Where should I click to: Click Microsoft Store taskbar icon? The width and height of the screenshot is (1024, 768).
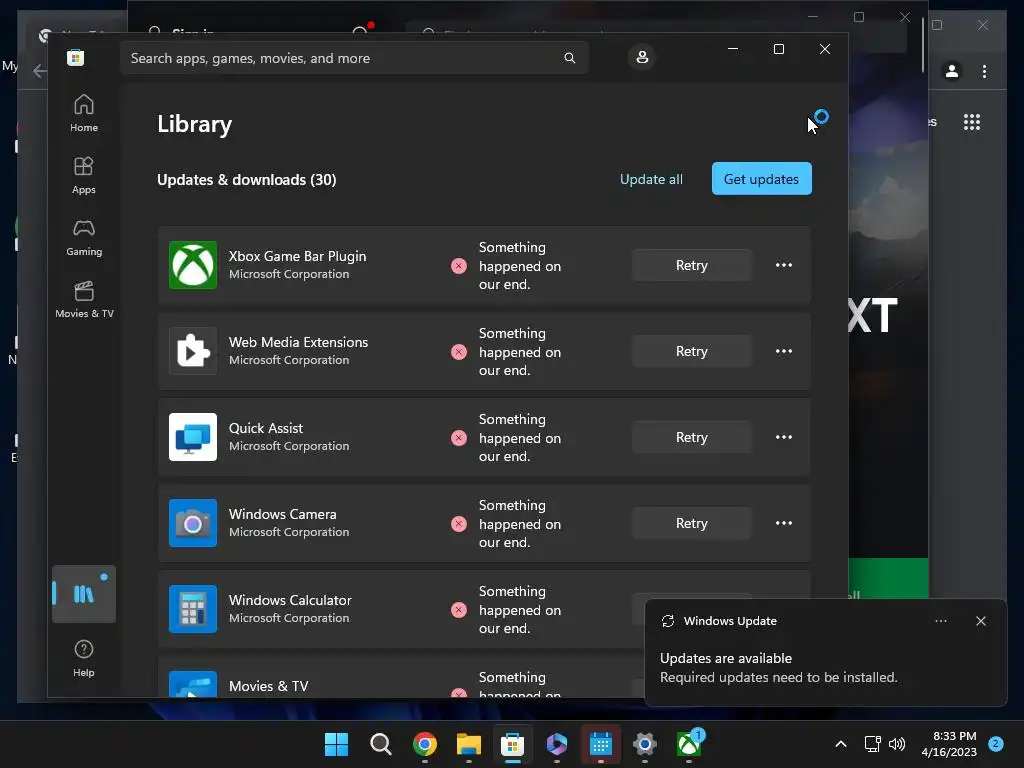point(513,744)
